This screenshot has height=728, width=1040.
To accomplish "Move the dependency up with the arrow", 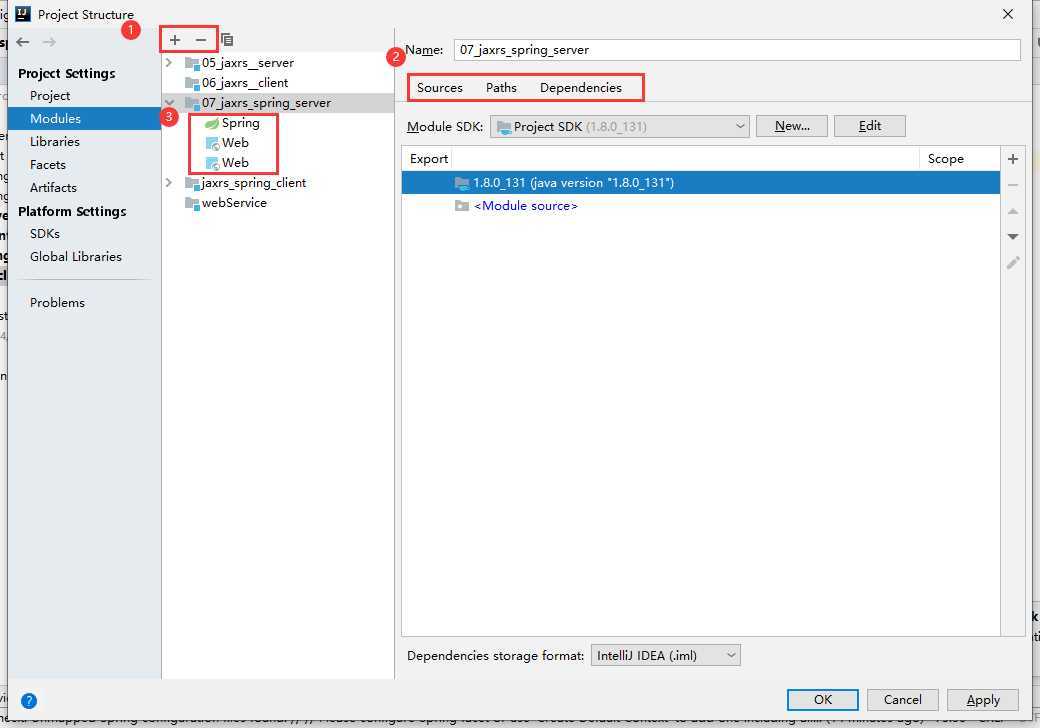I will [x=1013, y=212].
